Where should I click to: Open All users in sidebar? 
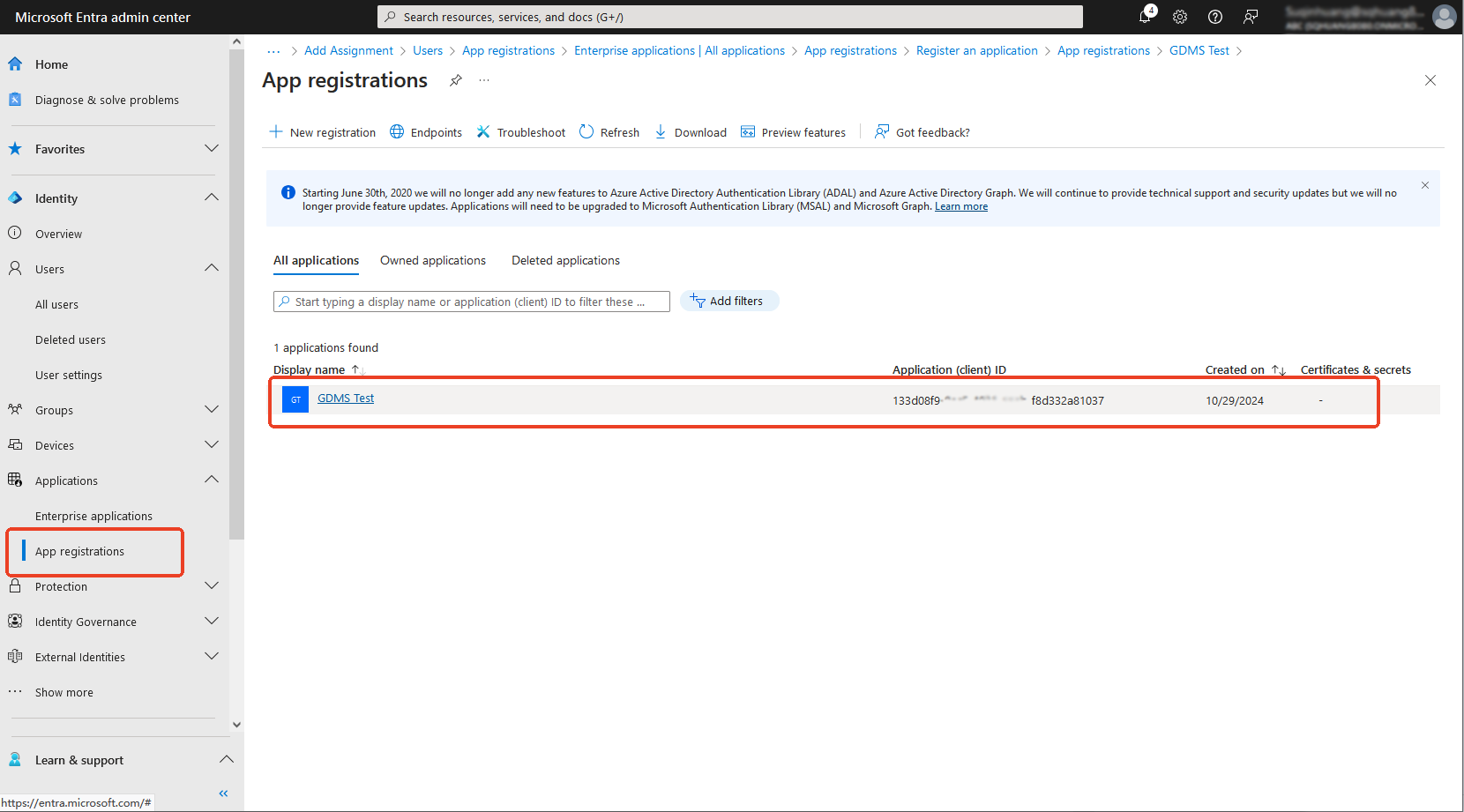(x=56, y=304)
